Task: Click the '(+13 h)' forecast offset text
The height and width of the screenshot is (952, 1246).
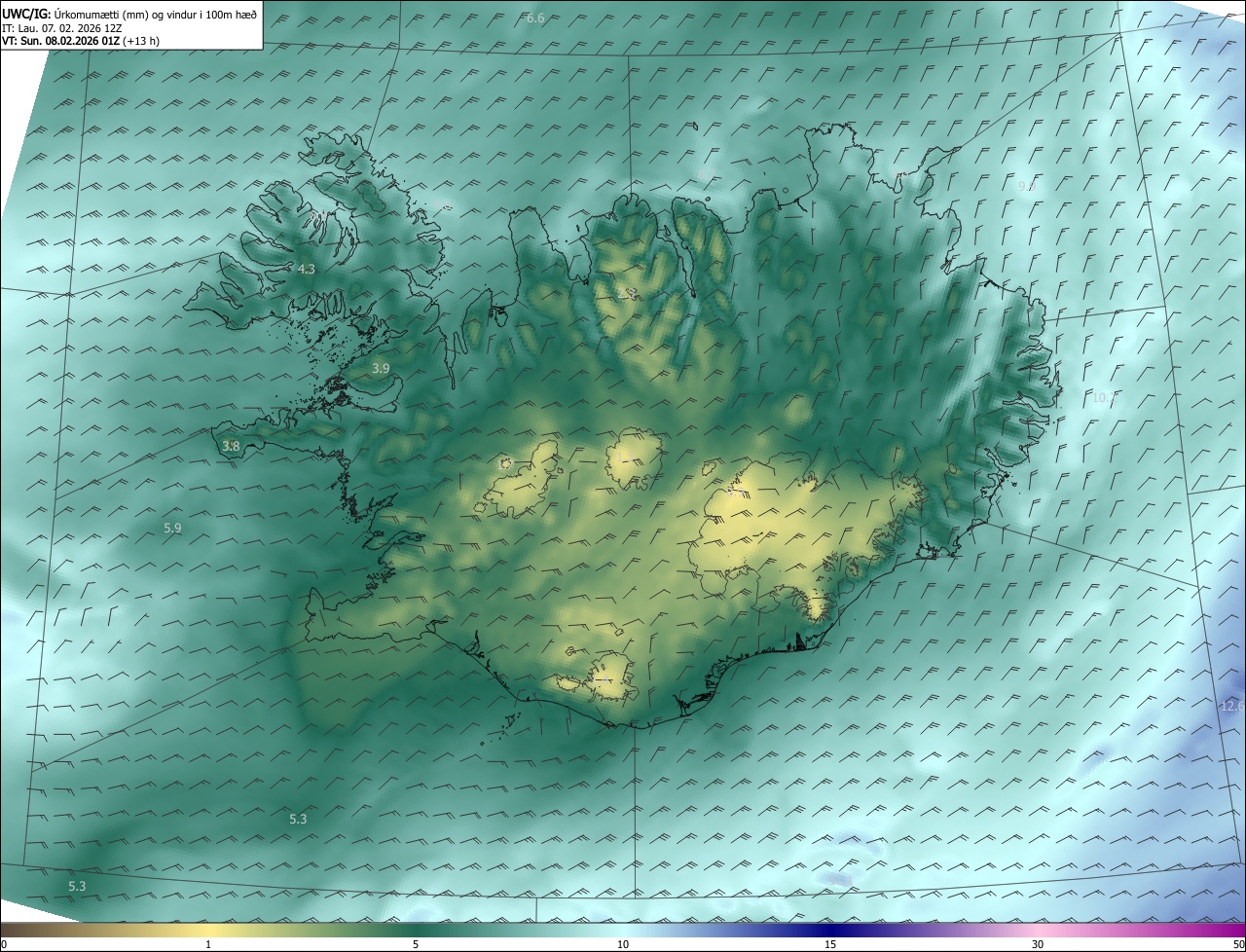Action: pyautogui.click(x=141, y=41)
